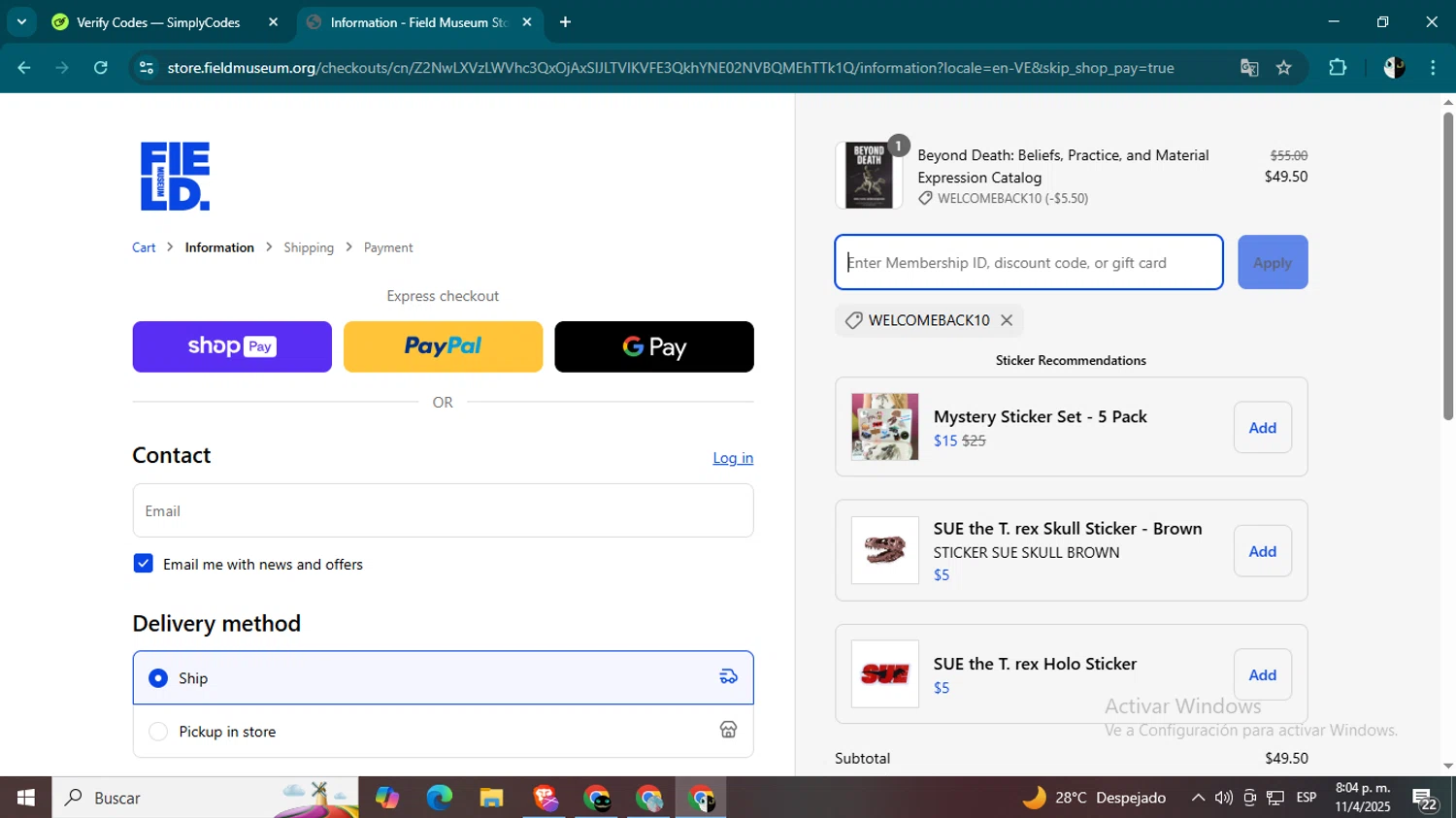Open a new browser tab
This screenshot has height=818, width=1456.
tap(565, 22)
